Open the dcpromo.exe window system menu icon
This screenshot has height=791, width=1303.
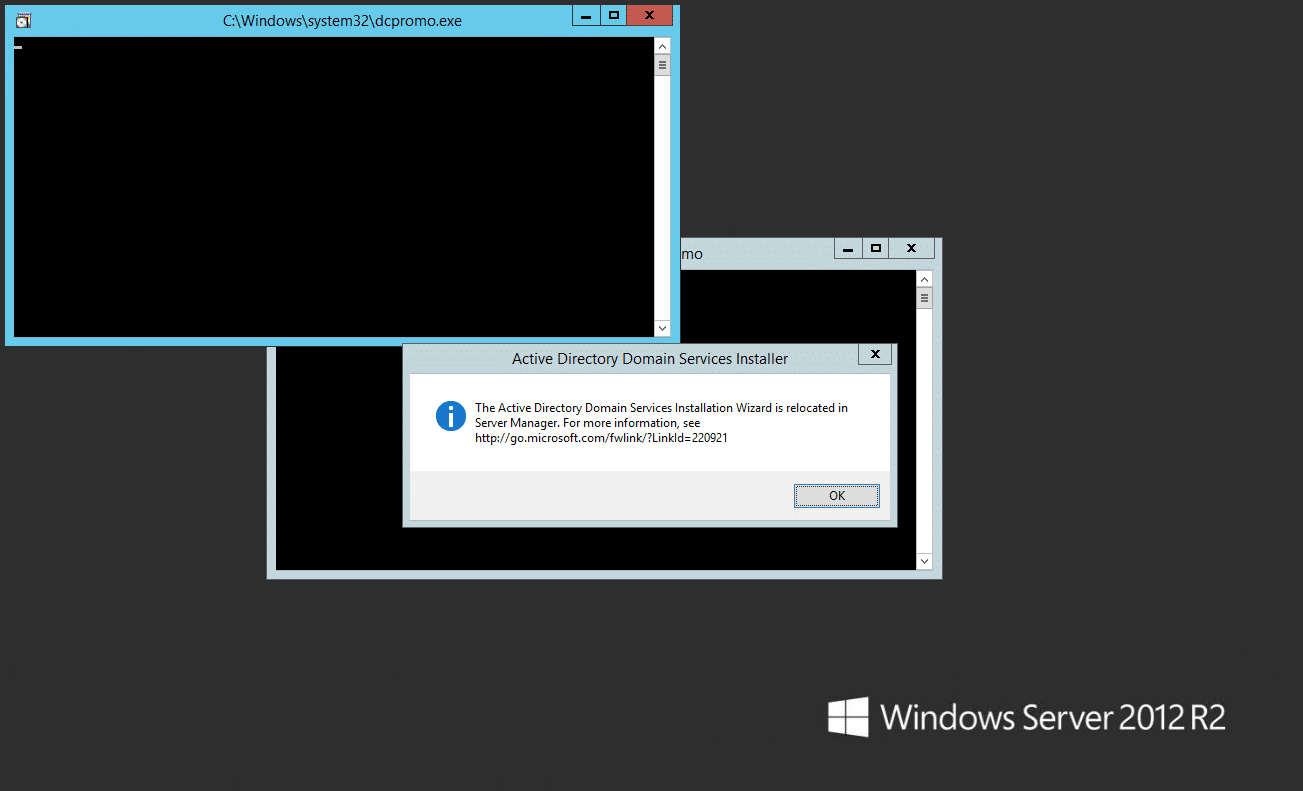(24, 20)
